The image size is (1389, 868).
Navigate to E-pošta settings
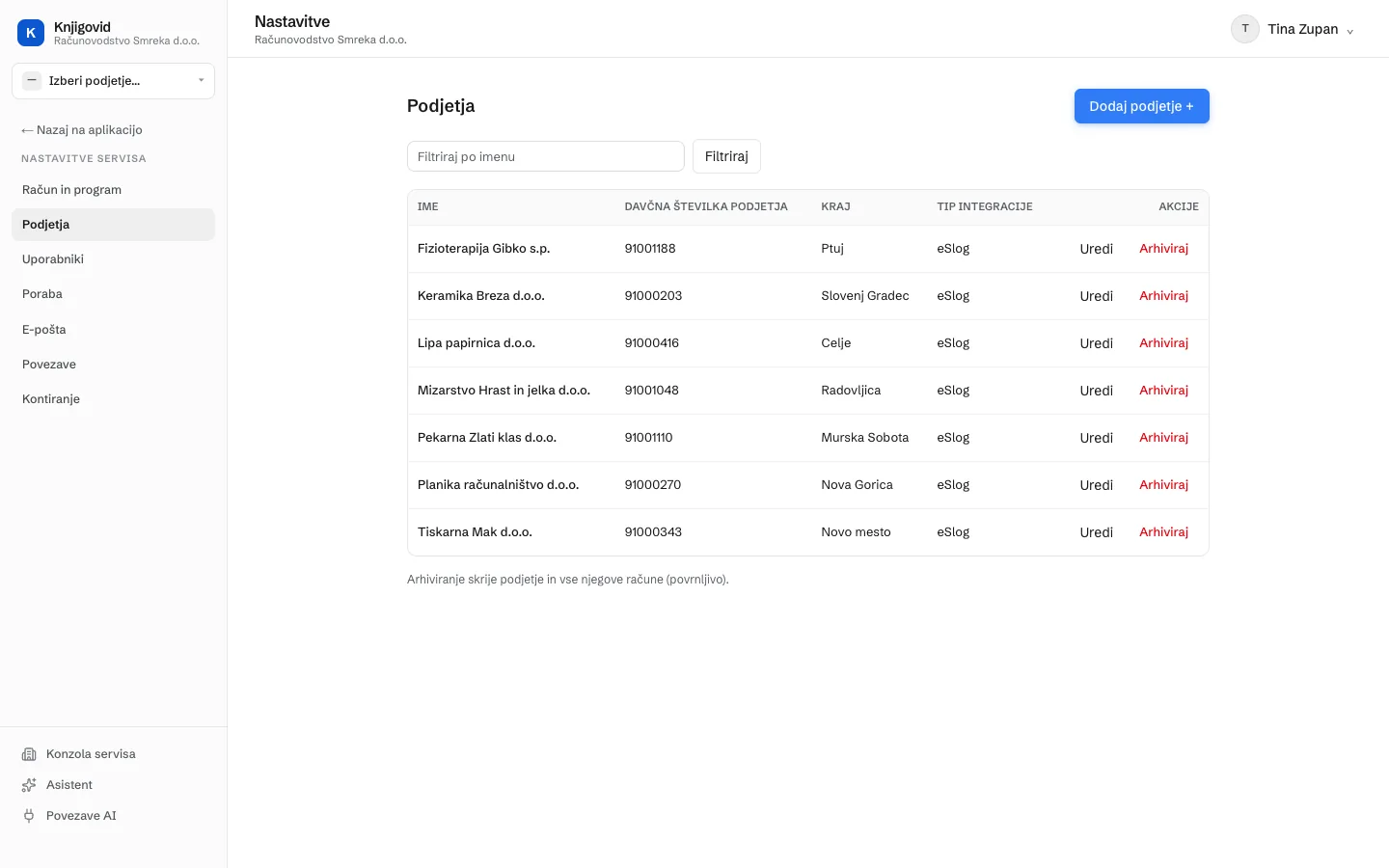pos(113,330)
